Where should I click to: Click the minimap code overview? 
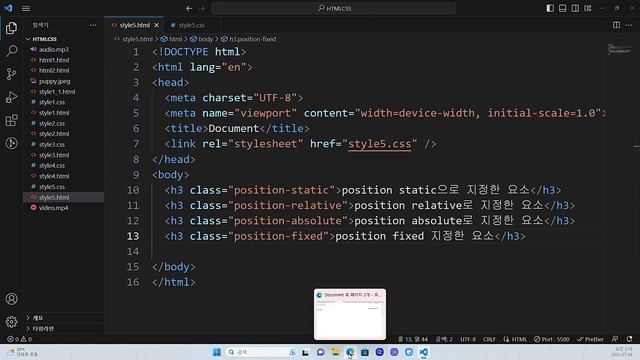click(619, 49)
